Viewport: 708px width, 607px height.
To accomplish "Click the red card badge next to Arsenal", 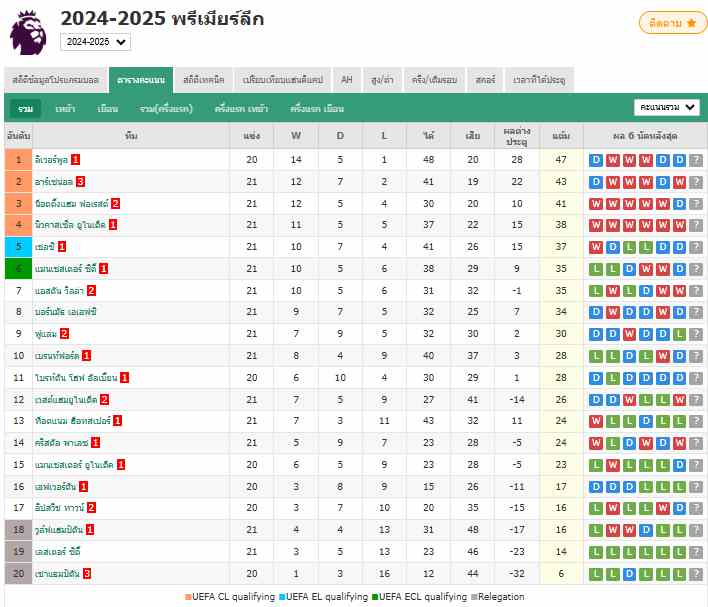I will coord(80,182).
